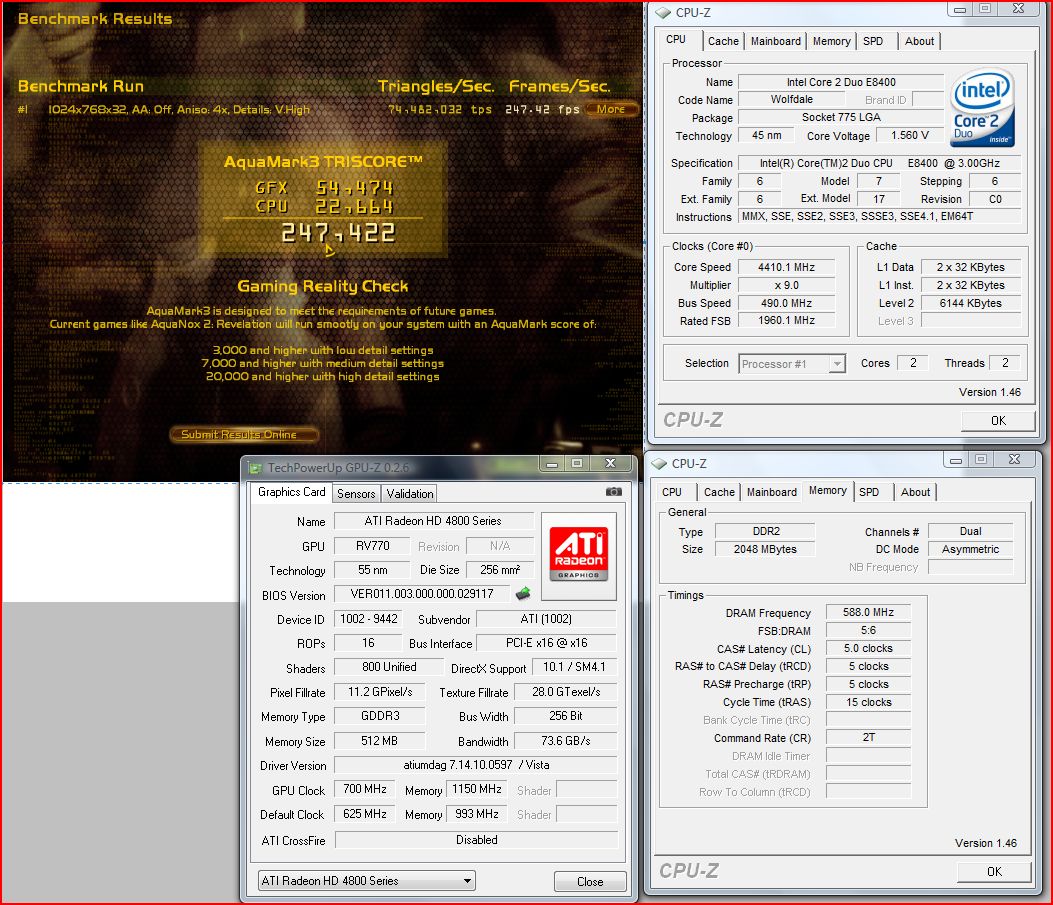Click the Core Voltage 1.560 V value
The height and width of the screenshot is (905, 1053).
pos(910,136)
